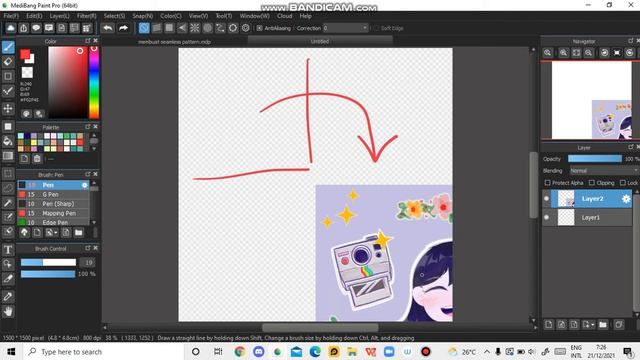
Task: Open the Select menu
Action: click(x=114, y=16)
